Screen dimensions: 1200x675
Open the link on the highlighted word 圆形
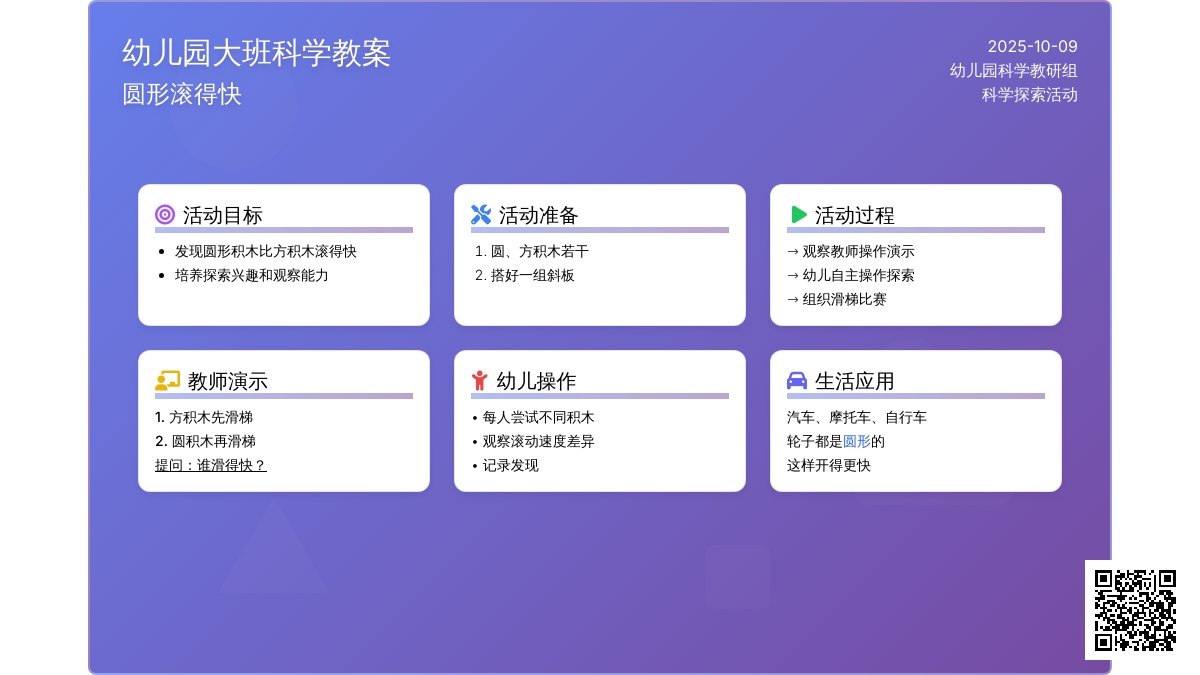[856, 441]
